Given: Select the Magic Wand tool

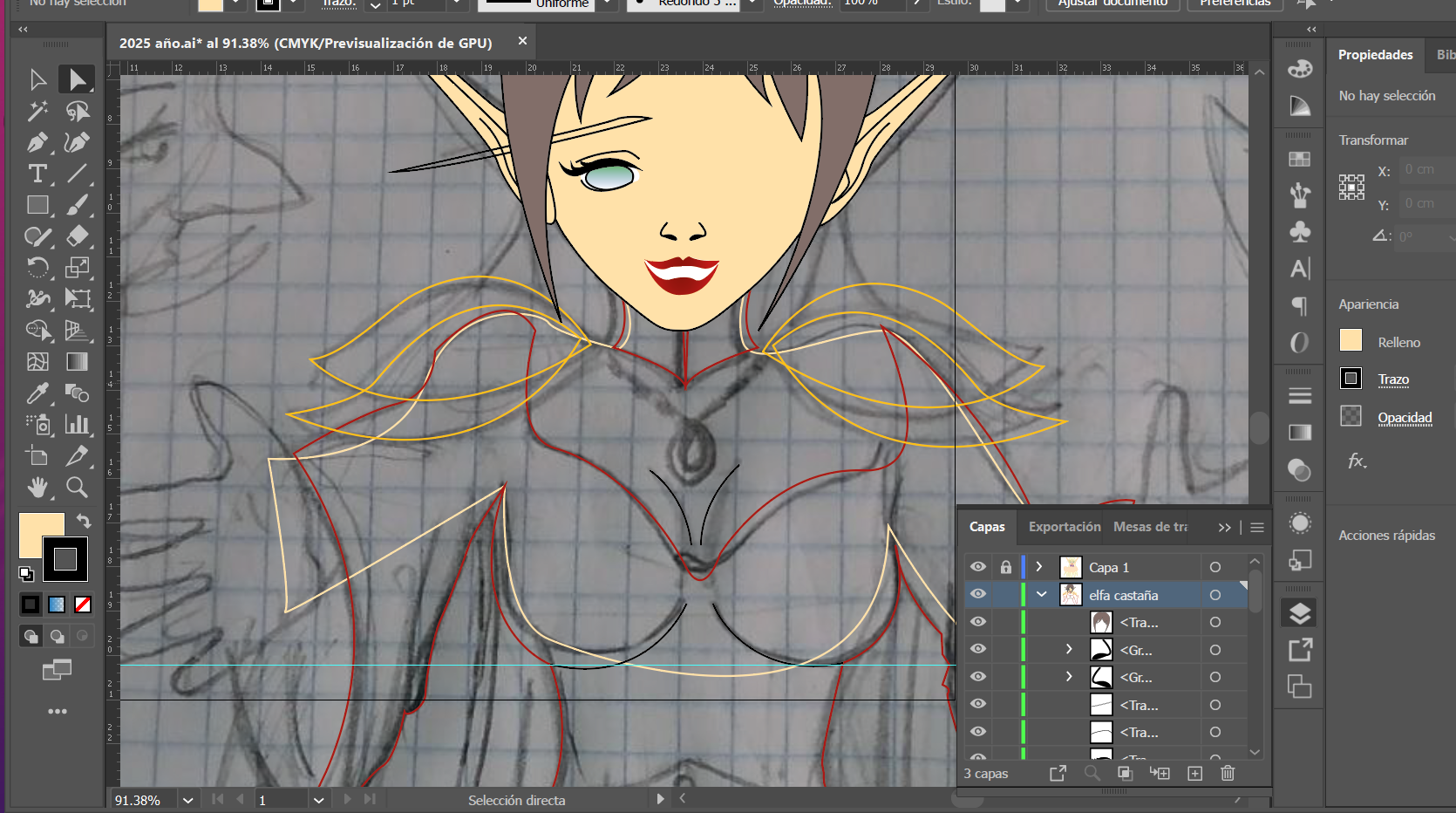Looking at the screenshot, I should [37, 111].
